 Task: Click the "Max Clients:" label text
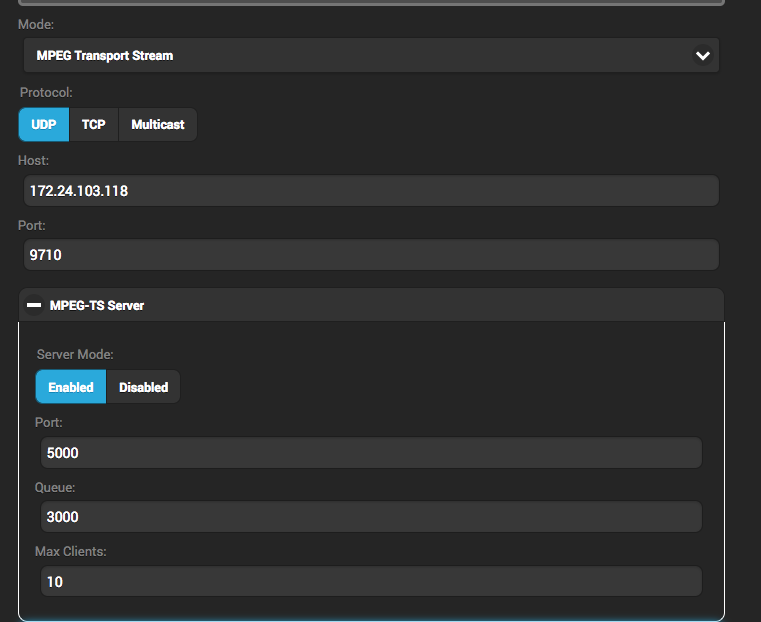click(71, 551)
